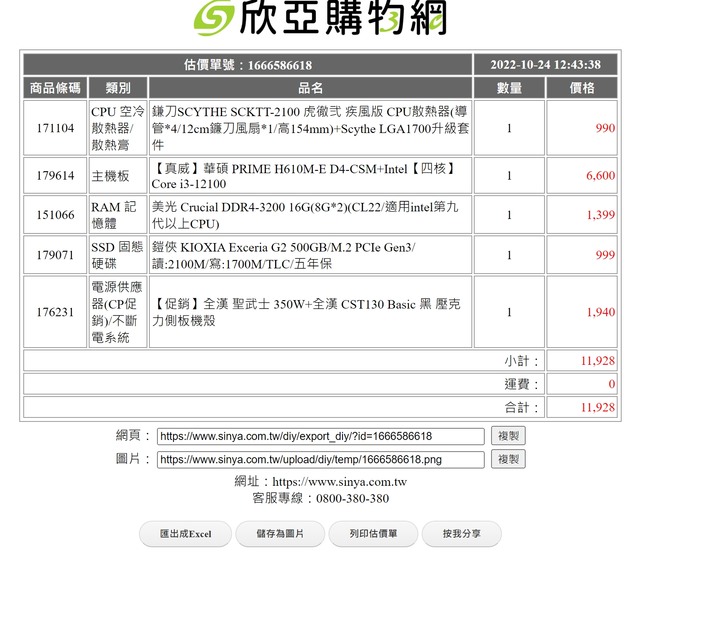Click the 2022-10-24 12:43:38 timestamp
Image resolution: width=720 pixels, height=632 pixels.
click(x=546, y=65)
